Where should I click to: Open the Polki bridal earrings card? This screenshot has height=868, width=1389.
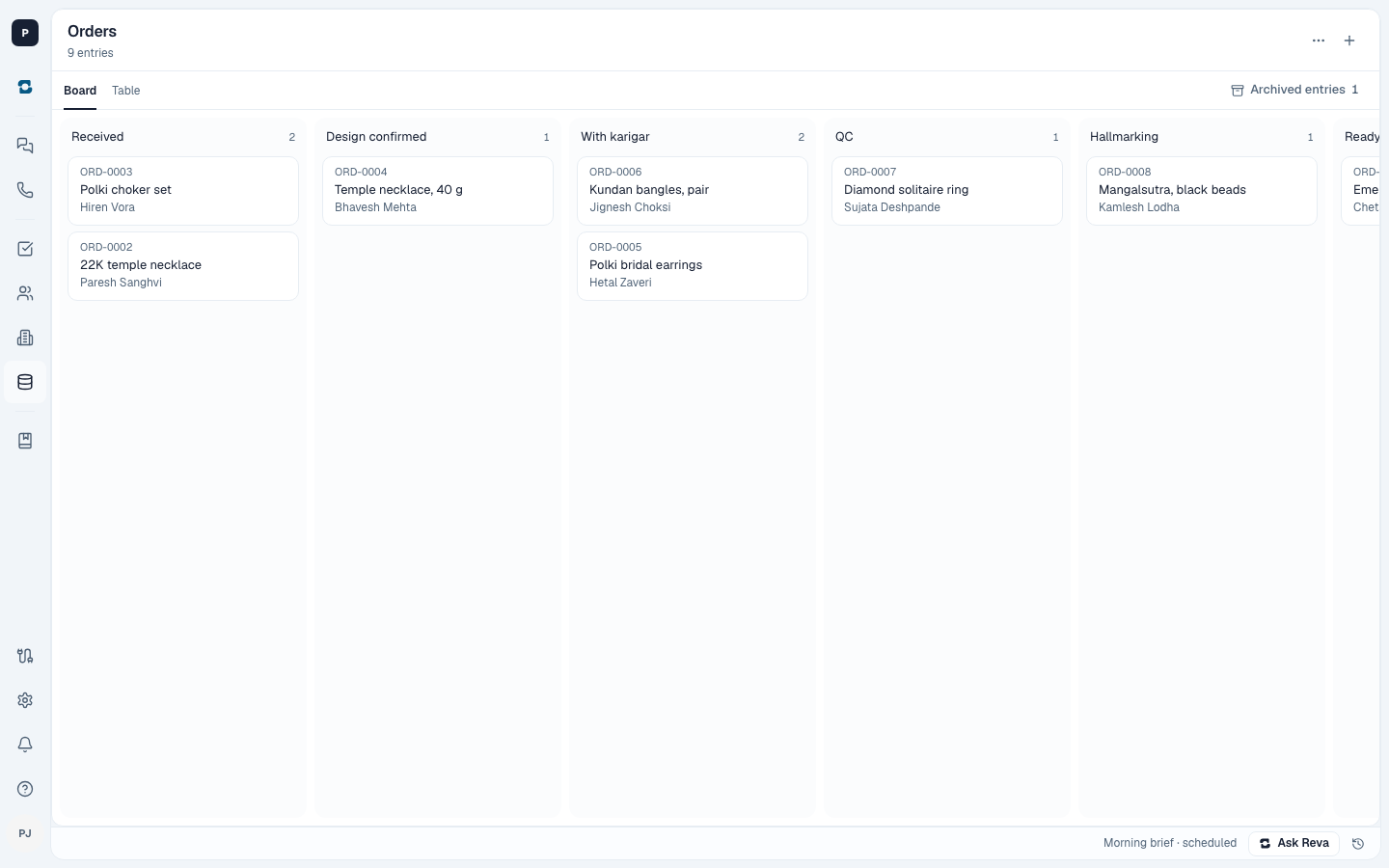pyautogui.click(x=693, y=266)
